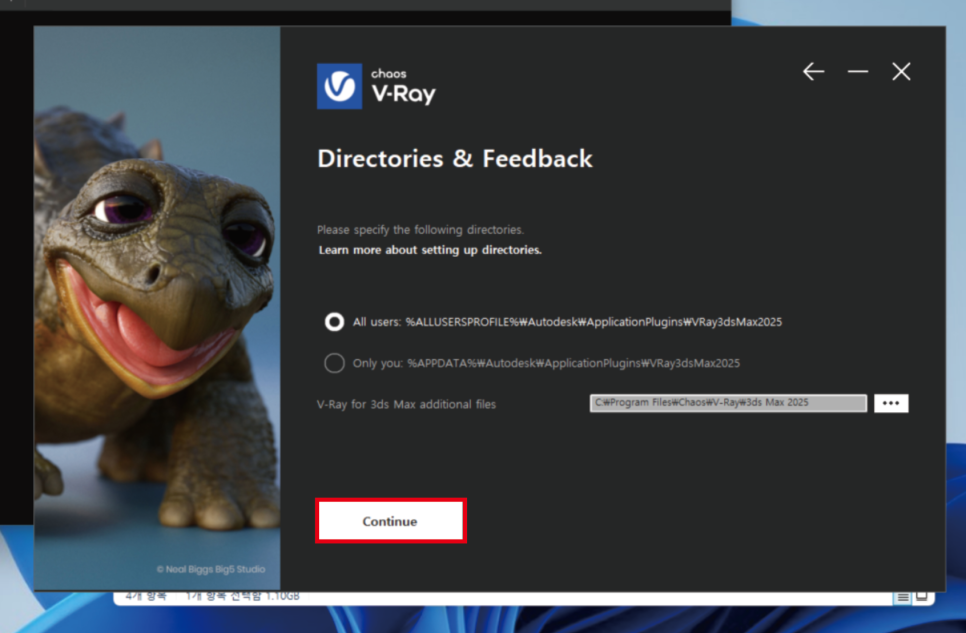Select the All users install option

[335, 322]
